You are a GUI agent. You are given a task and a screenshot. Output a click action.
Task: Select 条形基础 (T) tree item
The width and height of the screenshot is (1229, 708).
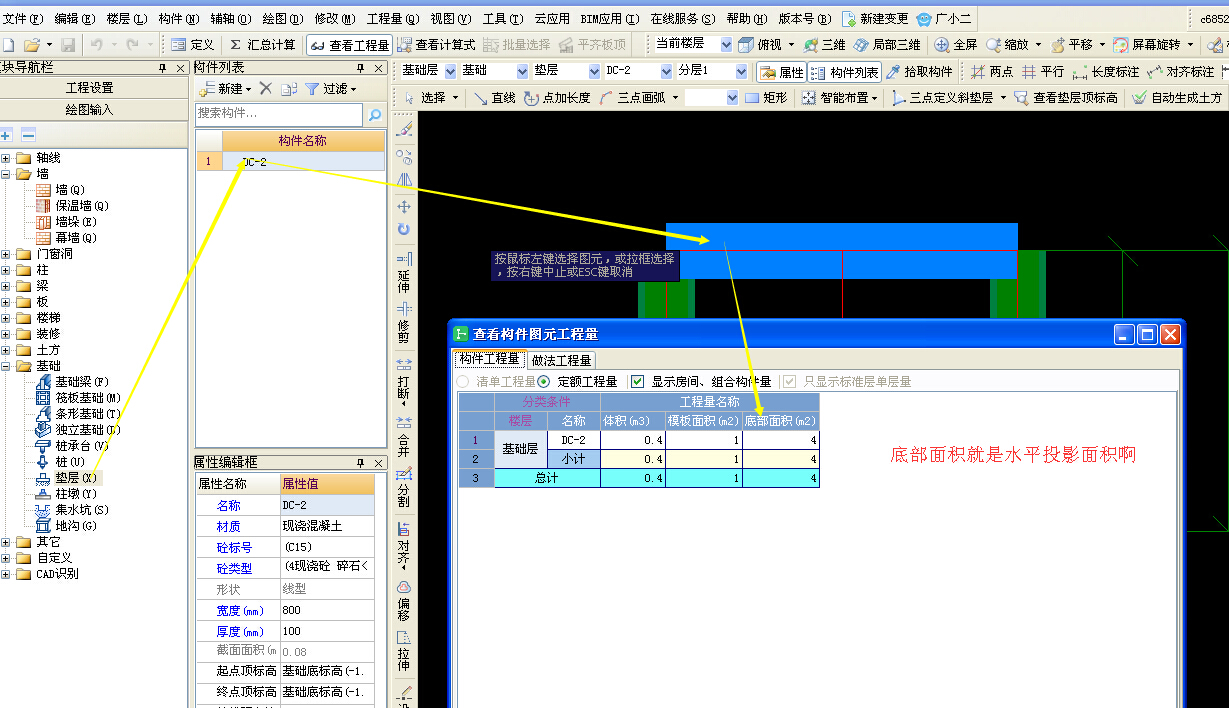(78, 414)
